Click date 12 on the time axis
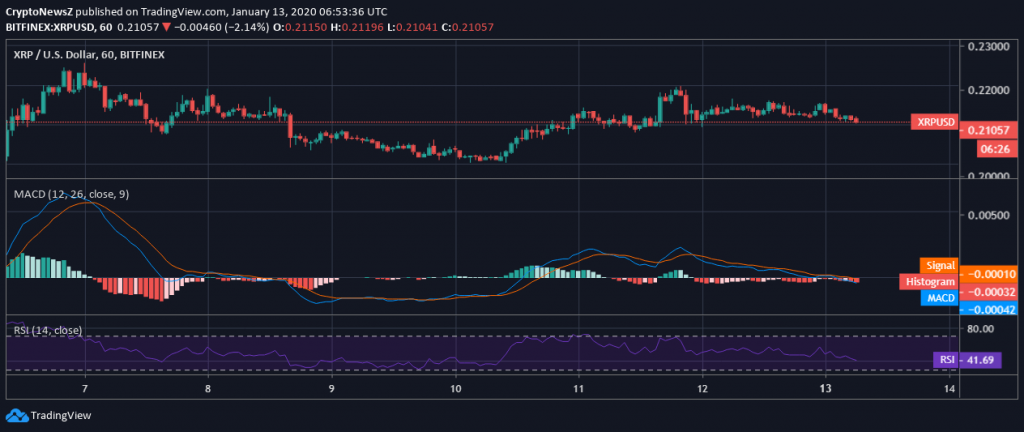The image size is (1024, 432). [x=702, y=389]
